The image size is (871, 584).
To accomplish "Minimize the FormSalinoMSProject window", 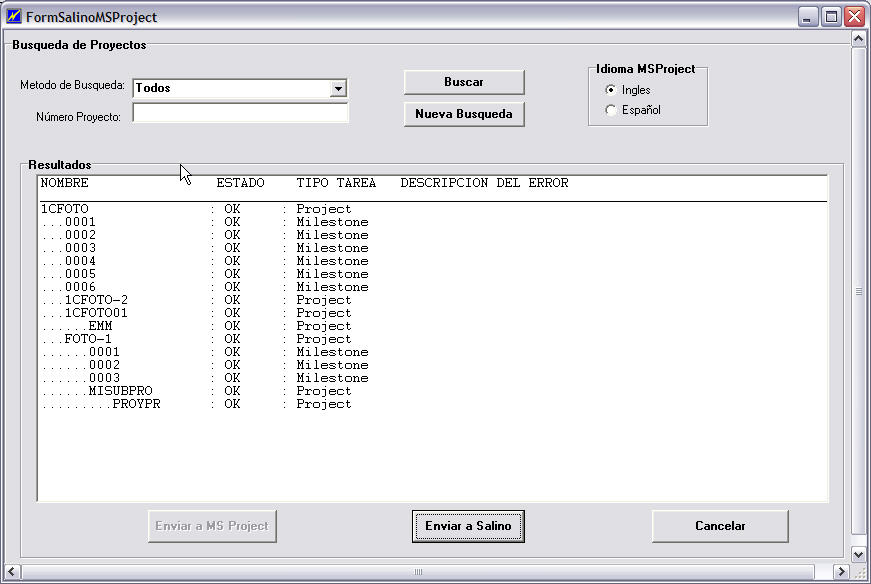I will click(x=808, y=17).
